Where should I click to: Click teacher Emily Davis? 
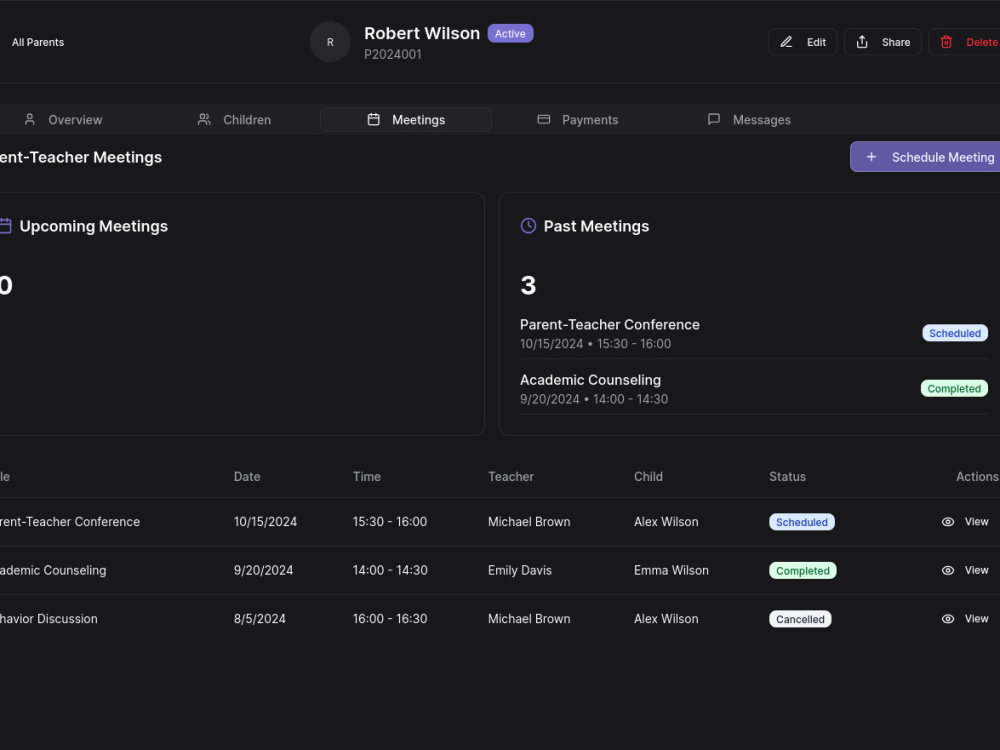[520, 570]
